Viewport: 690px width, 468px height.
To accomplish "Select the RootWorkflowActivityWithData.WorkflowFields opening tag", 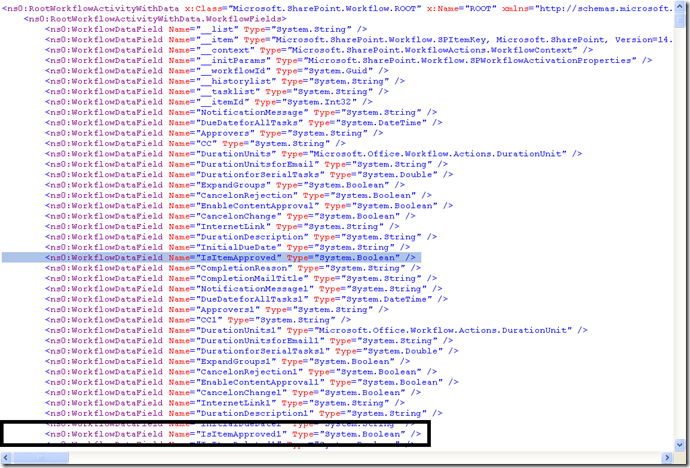I will (x=155, y=19).
